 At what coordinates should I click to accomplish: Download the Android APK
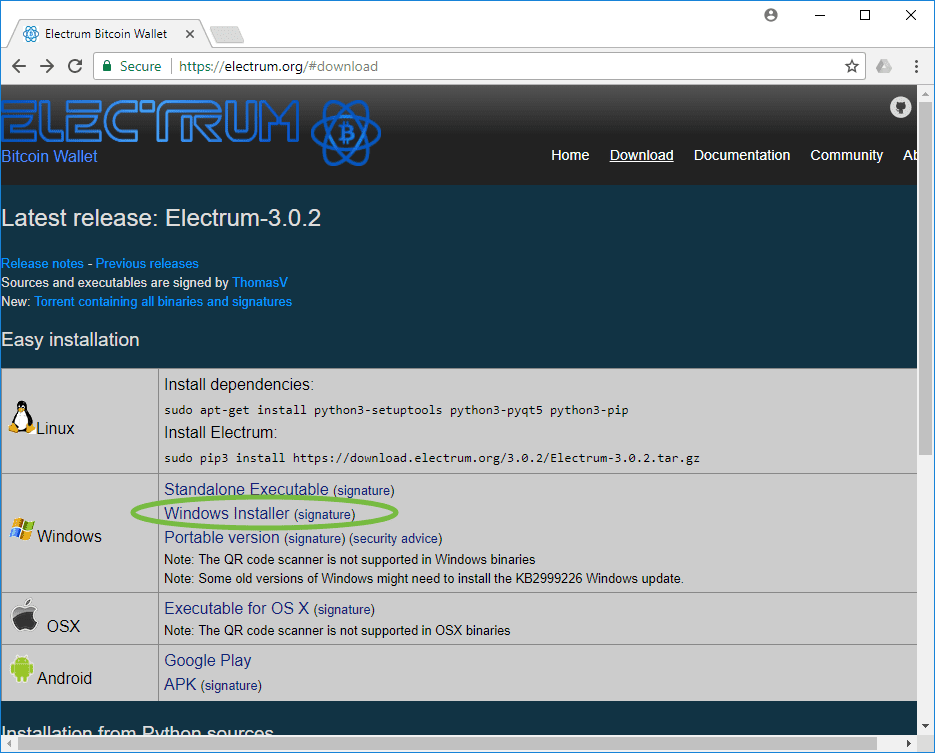tap(180, 684)
